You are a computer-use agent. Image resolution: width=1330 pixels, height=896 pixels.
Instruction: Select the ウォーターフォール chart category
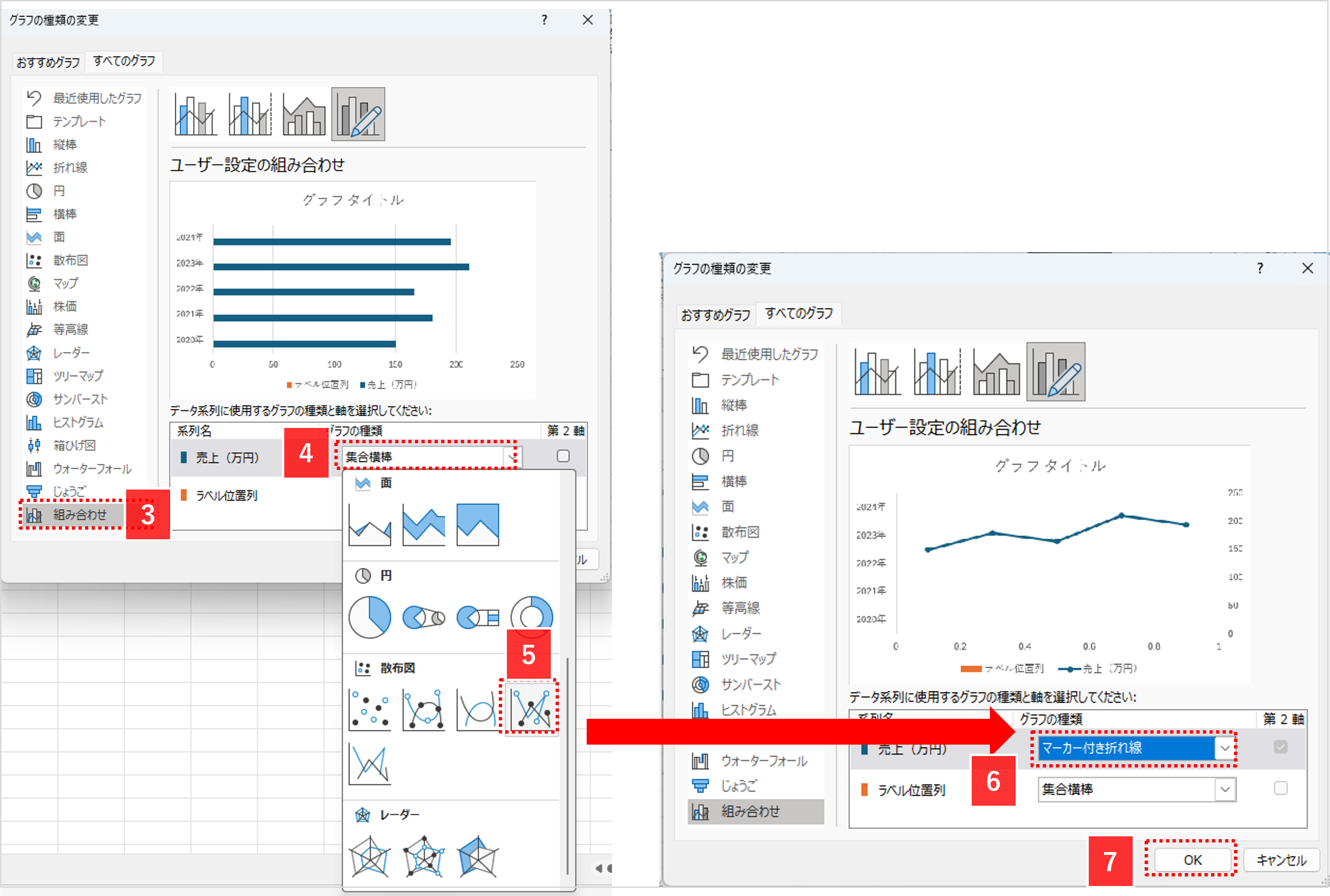tap(90, 469)
